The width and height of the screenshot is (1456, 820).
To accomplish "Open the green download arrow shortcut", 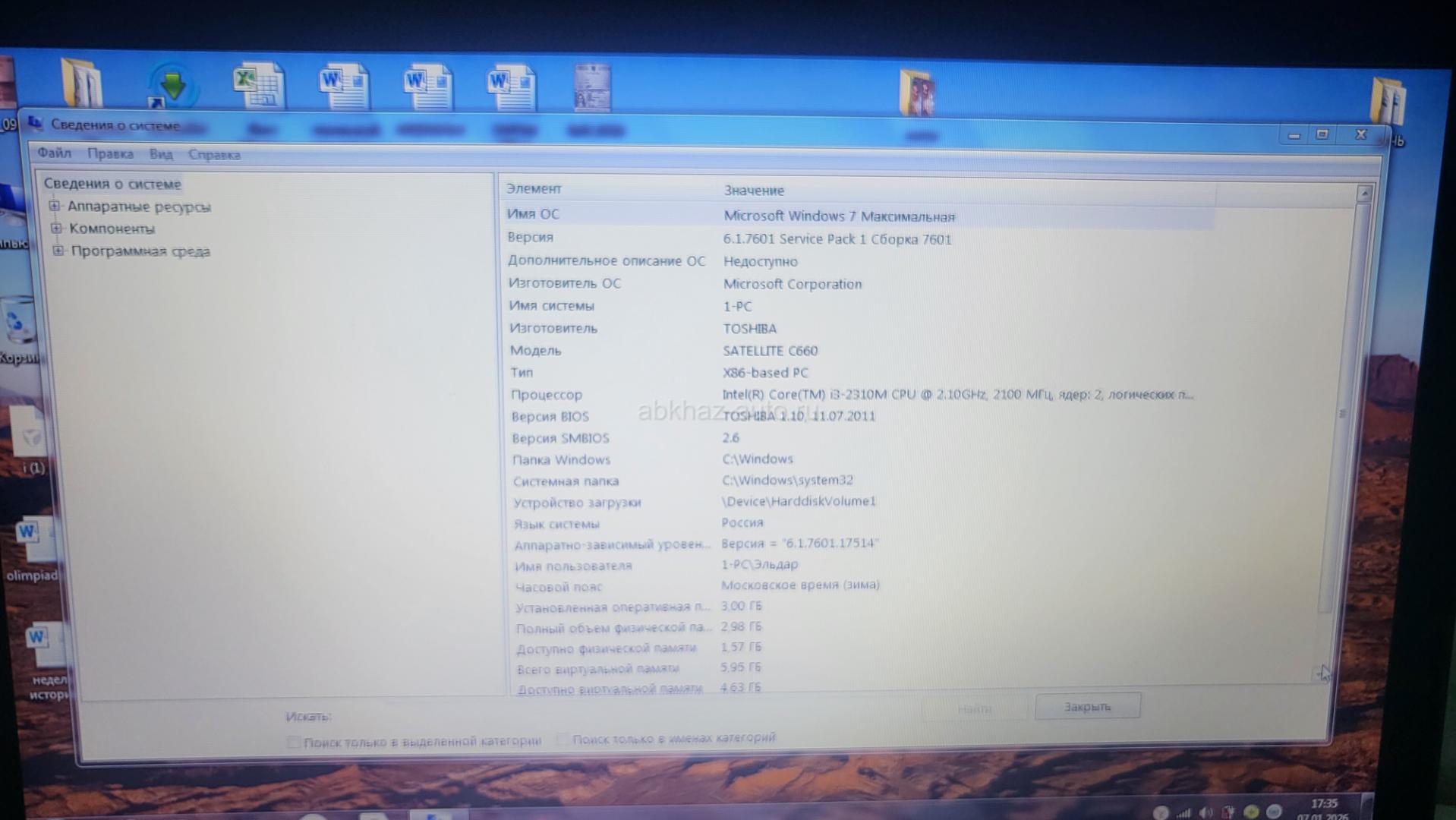I will point(172,86).
